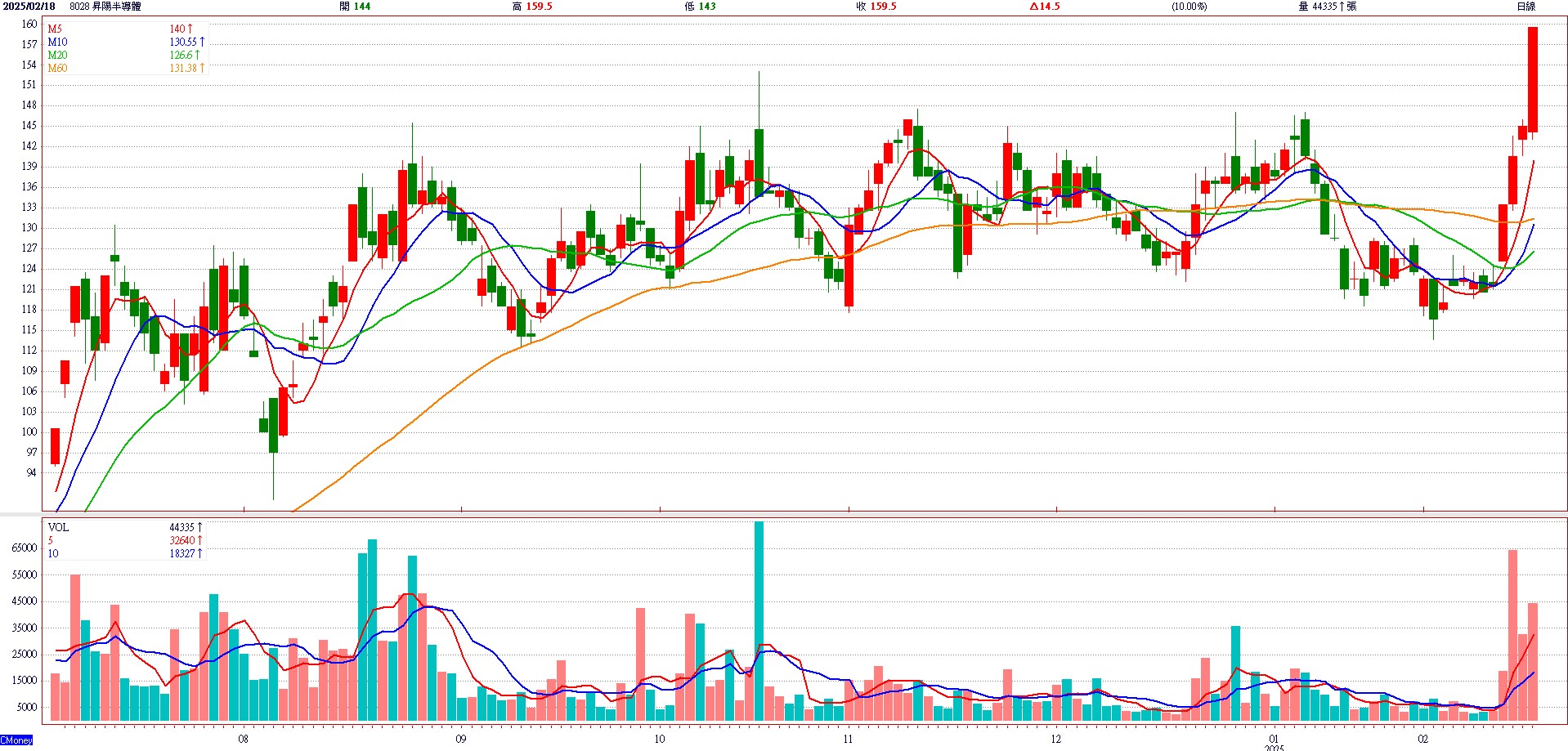Click the 02 month label on time axis

[x=1423, y=739]
